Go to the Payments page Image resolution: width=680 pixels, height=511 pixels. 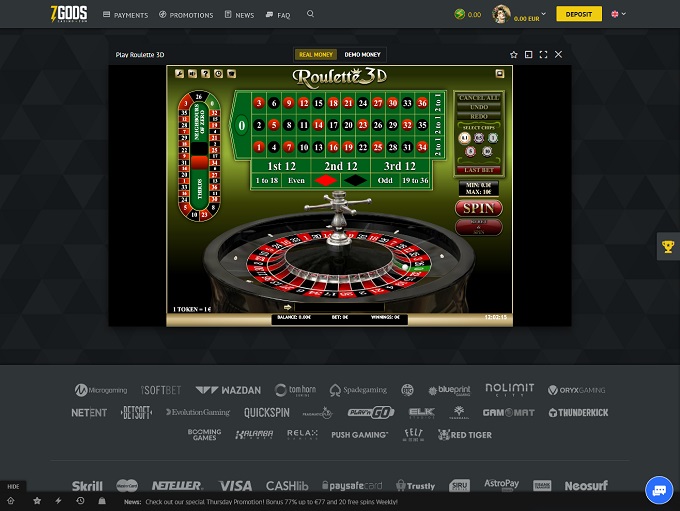[x=126, y=15]
